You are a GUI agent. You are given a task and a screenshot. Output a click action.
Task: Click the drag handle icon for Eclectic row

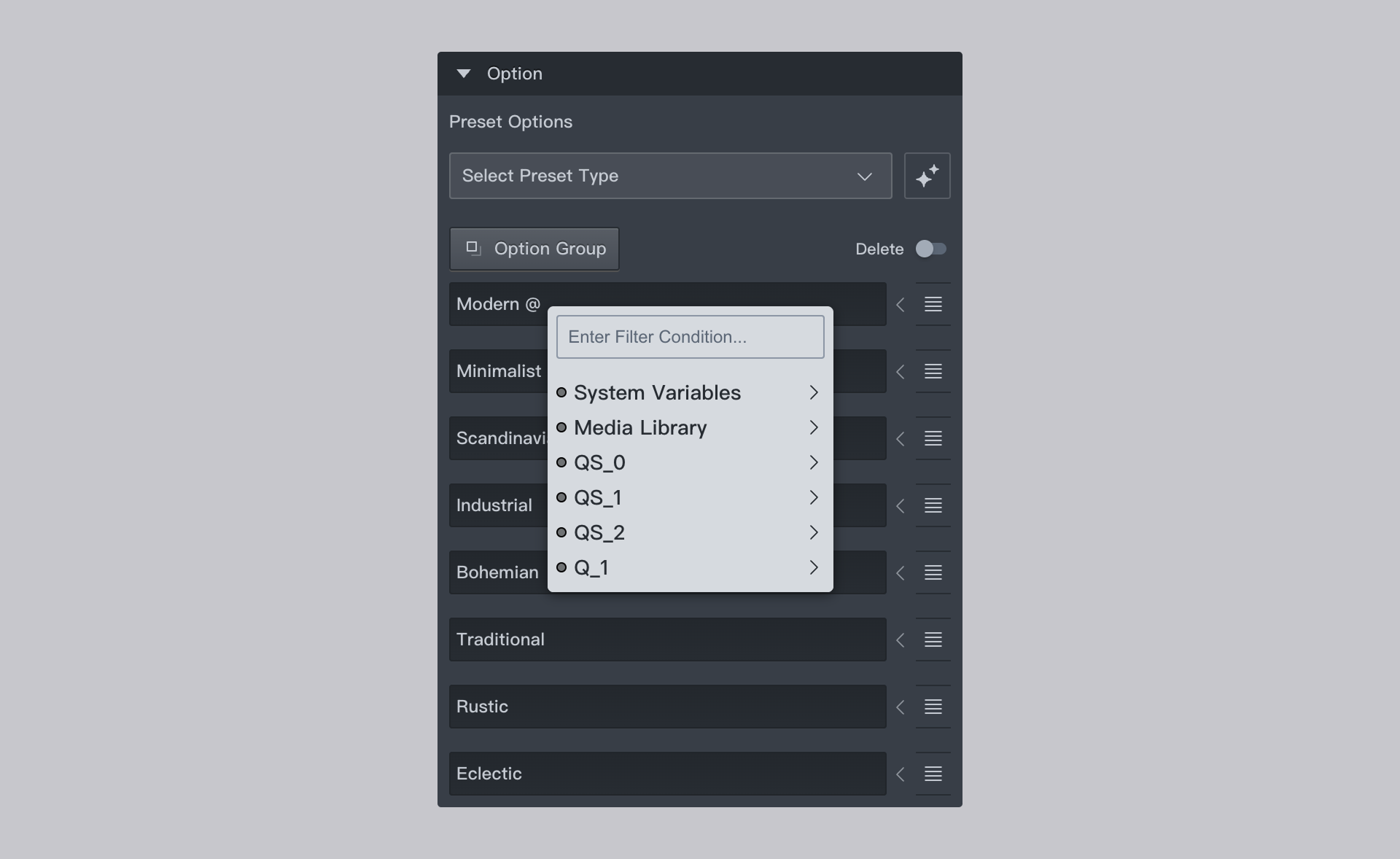(933, 774)
